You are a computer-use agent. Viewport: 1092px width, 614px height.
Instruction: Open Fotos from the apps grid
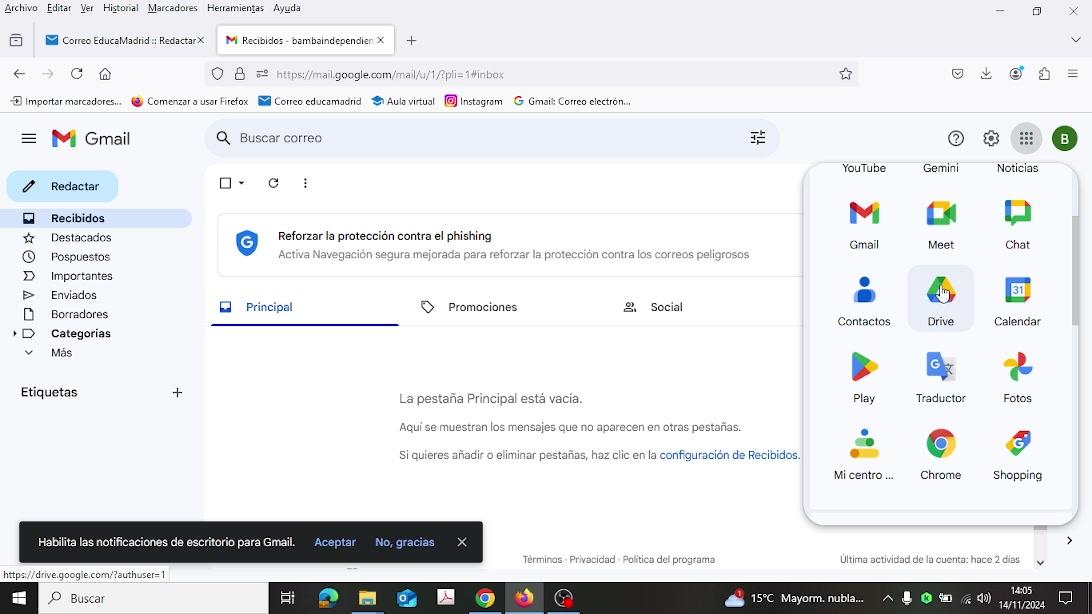tap(1017, 377)
